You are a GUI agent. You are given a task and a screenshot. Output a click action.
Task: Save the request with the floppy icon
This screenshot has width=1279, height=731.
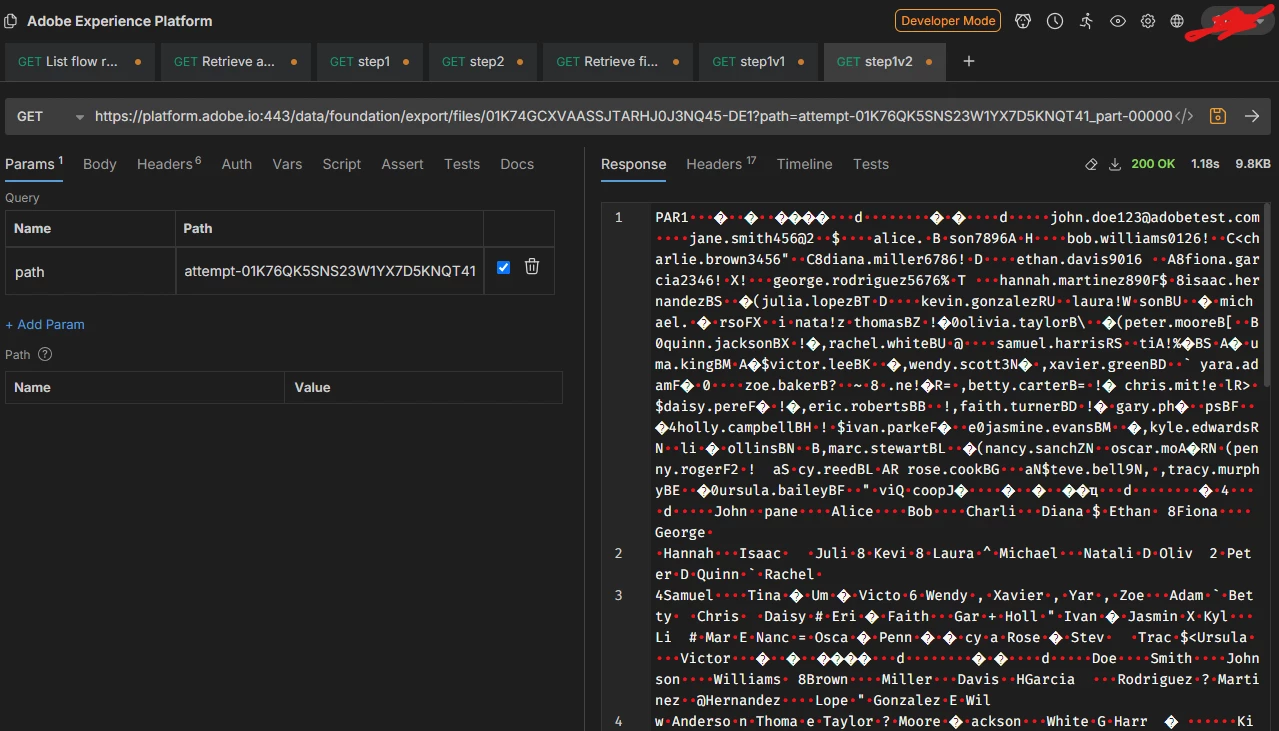point(1217,116)
